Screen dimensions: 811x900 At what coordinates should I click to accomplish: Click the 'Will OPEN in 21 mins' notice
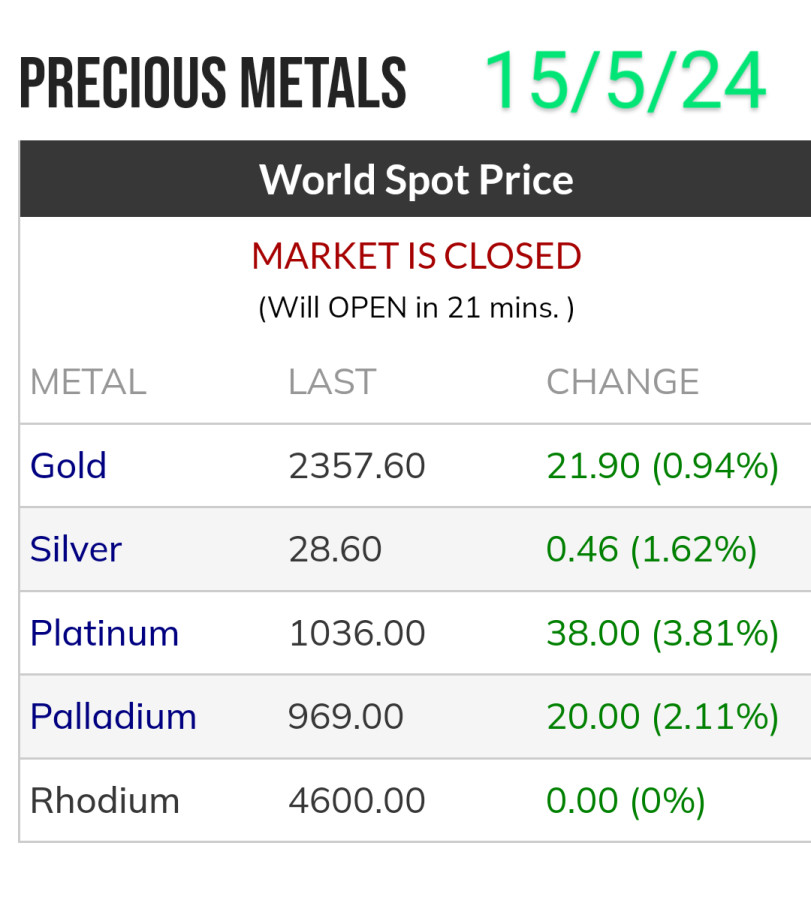(x=416, y=307)
